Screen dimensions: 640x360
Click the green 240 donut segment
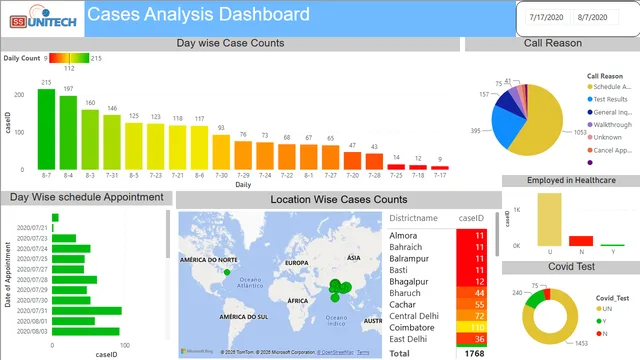[535, 299]
